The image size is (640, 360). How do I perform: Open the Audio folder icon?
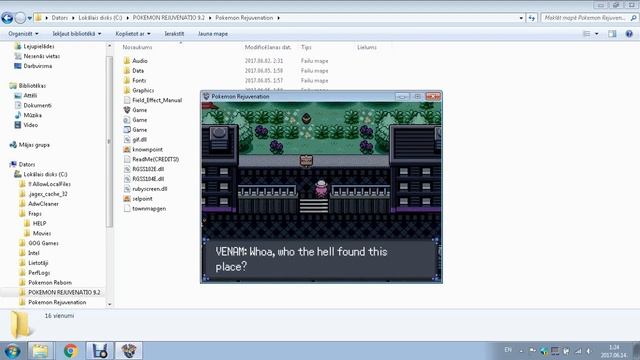[x=127, y=61]
